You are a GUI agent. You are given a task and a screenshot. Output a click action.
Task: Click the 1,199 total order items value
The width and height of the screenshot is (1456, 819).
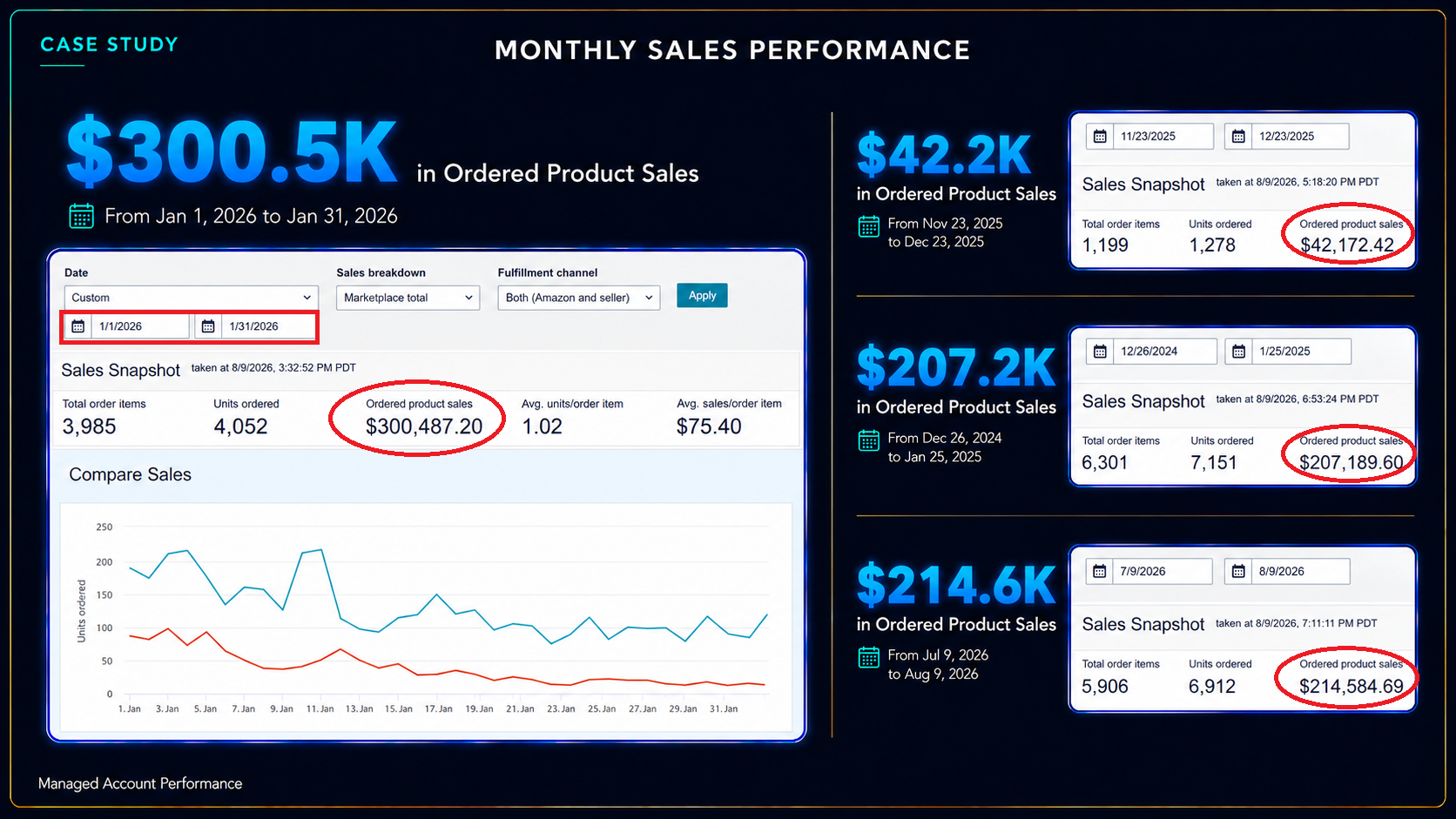(x=1105, y=245)
